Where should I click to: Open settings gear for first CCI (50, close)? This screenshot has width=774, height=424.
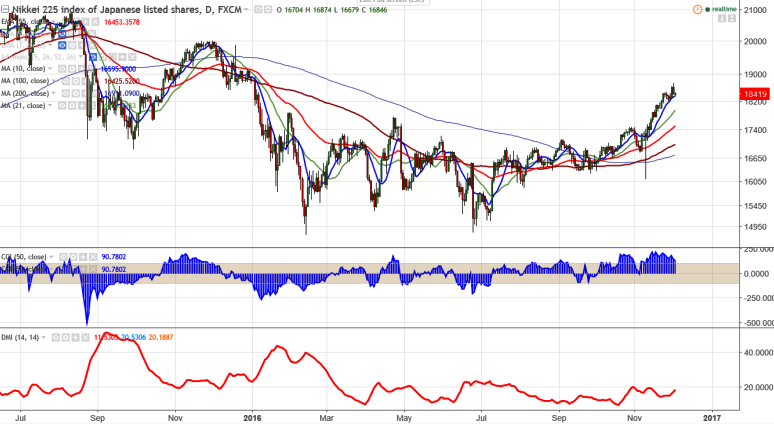point(73,257)
